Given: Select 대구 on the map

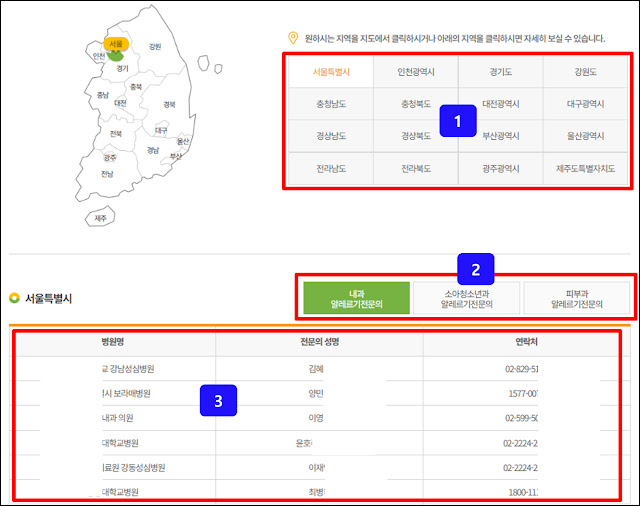Looking at the screenshot, I should 161,130.
